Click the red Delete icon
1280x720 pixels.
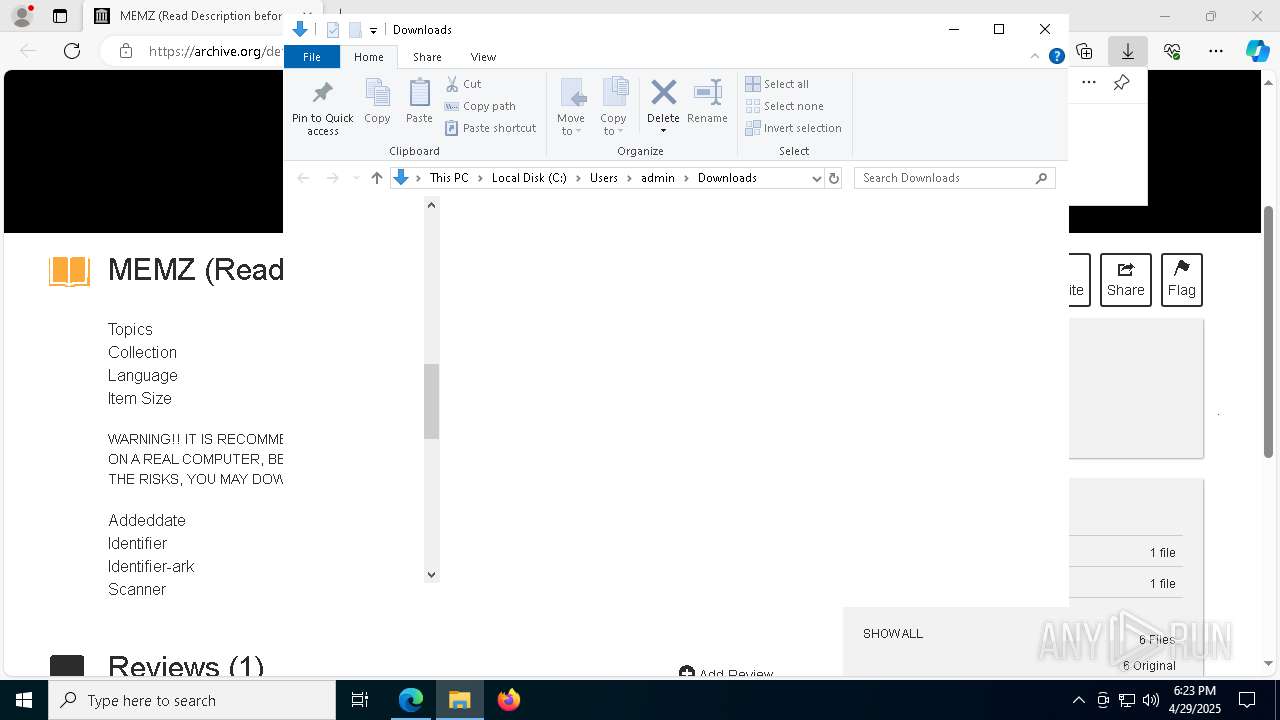click(663, 93)
